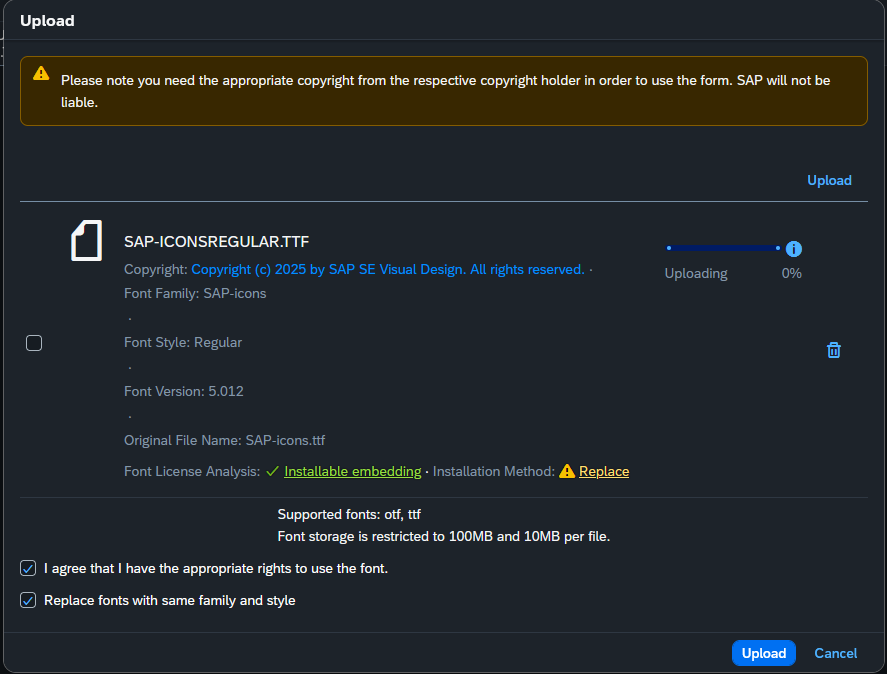Click the document icon for the font file

[x=86, y=241]
